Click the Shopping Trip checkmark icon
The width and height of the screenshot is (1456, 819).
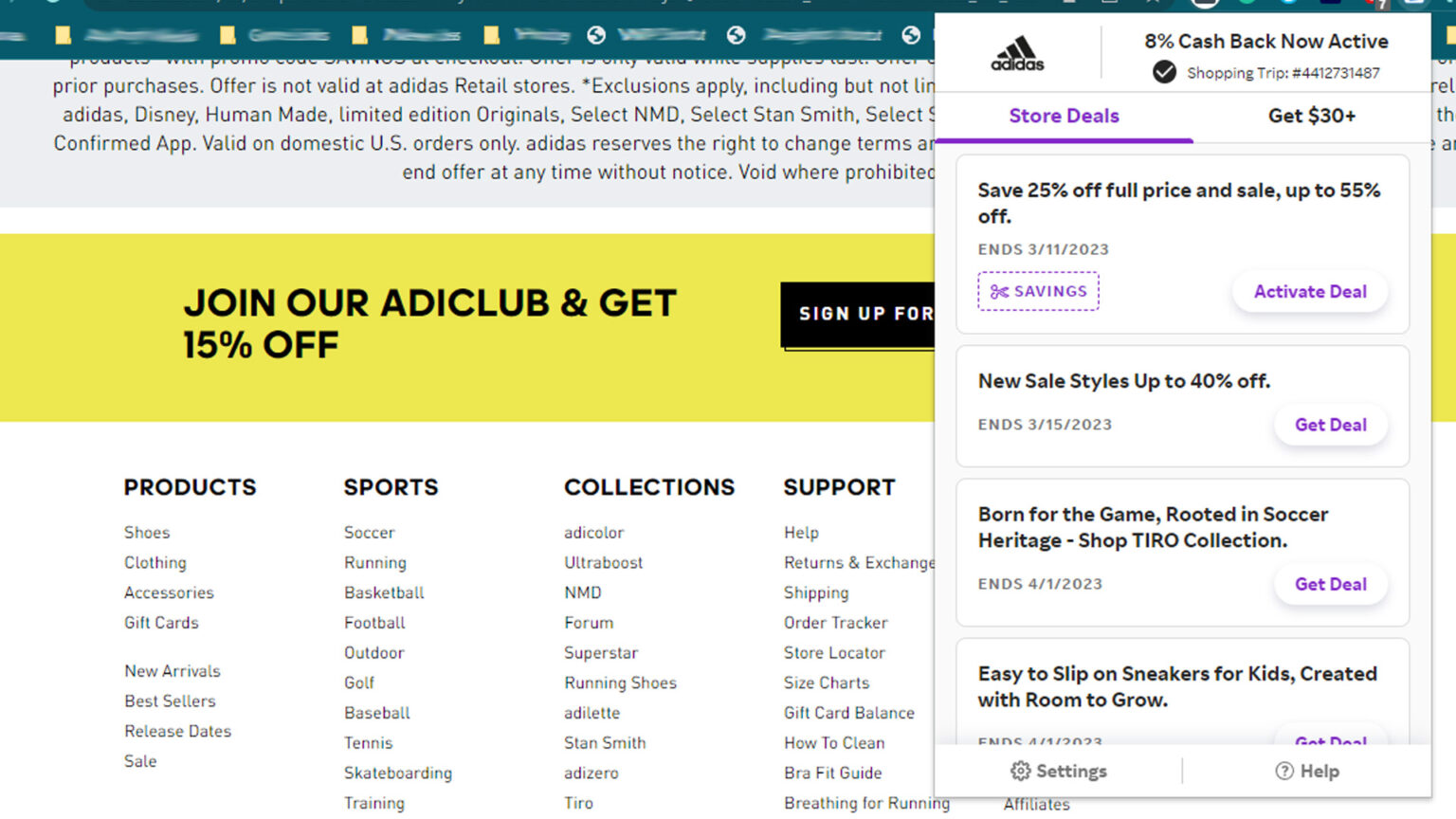point(1164,72)
